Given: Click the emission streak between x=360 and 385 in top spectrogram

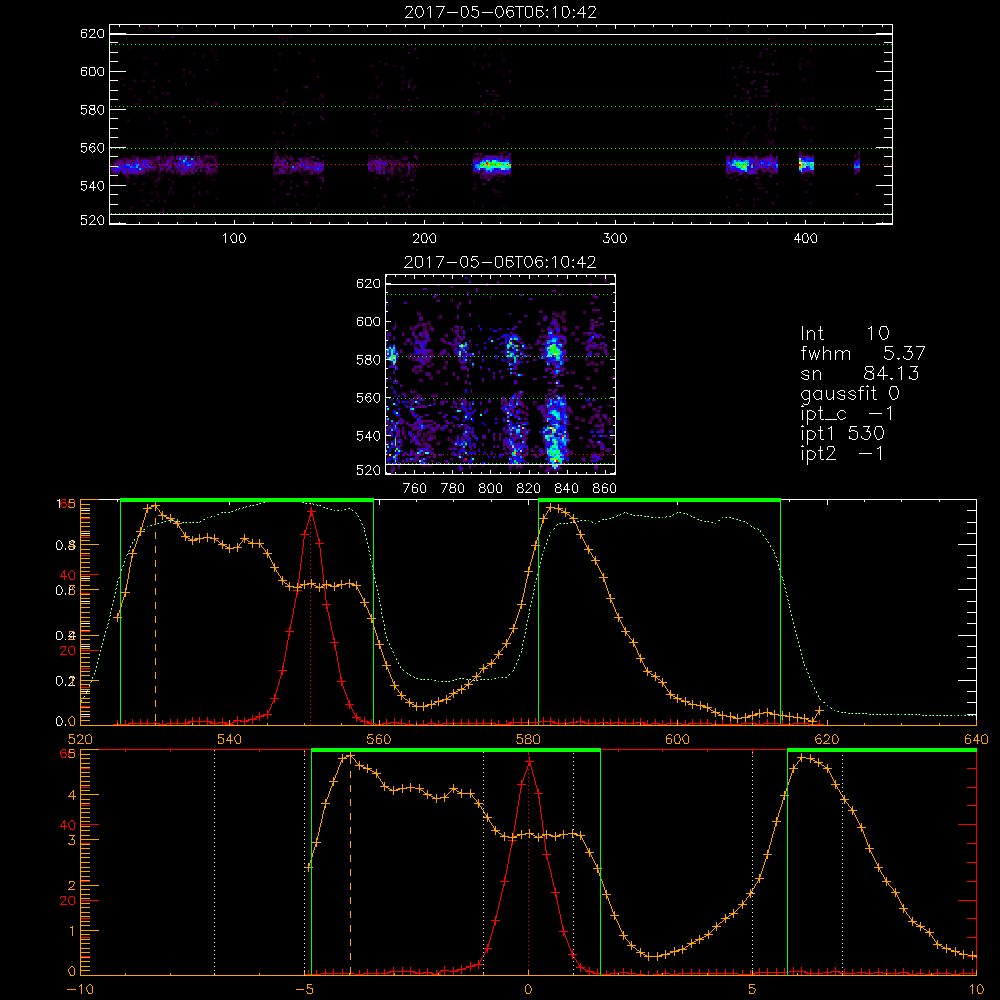Looking at the screenshot, I should 752,165.
